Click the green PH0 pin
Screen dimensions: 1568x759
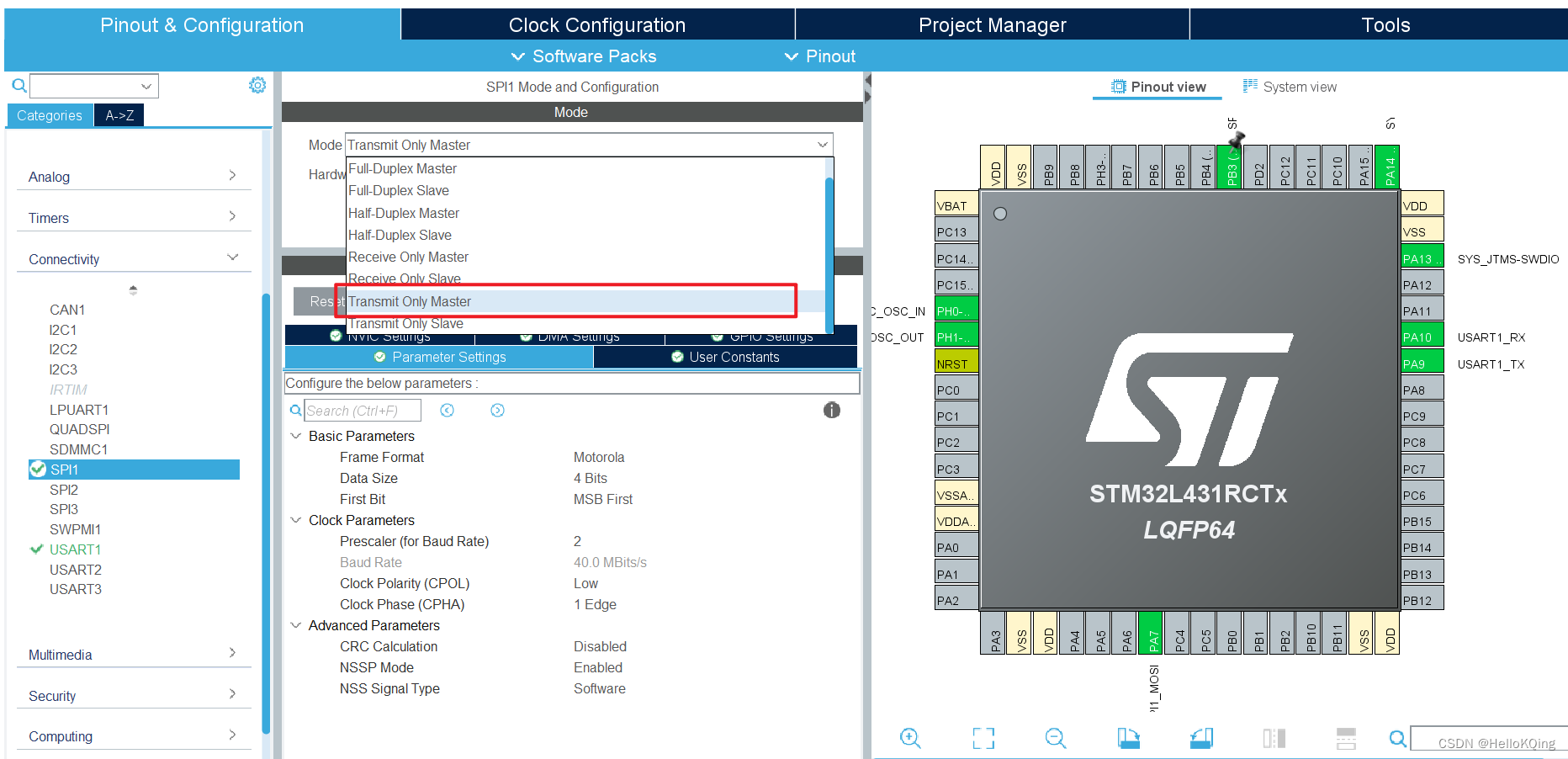pyautogui.click(x=957, y=310)
